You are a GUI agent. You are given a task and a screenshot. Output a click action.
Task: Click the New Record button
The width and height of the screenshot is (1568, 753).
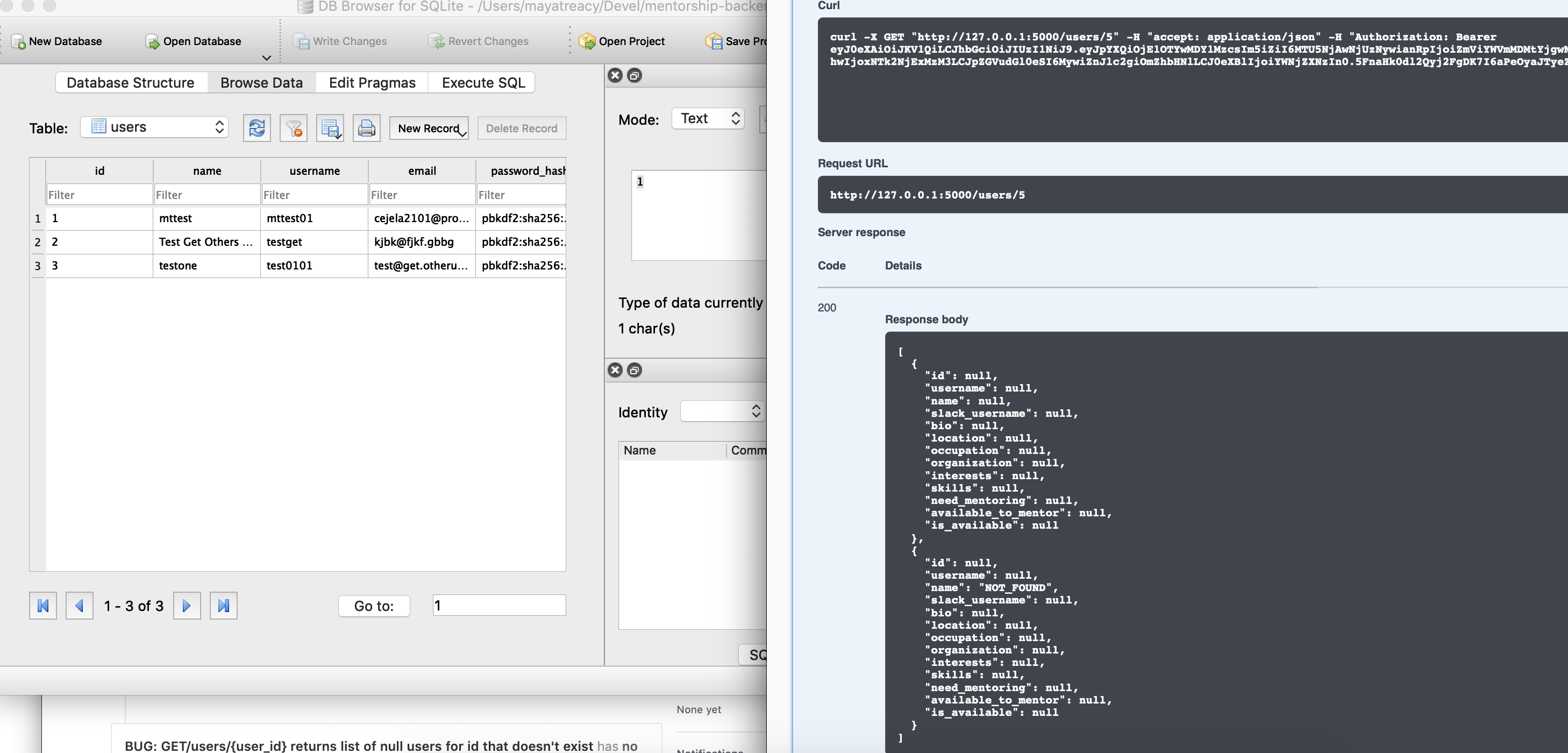(x=429, y=128)
